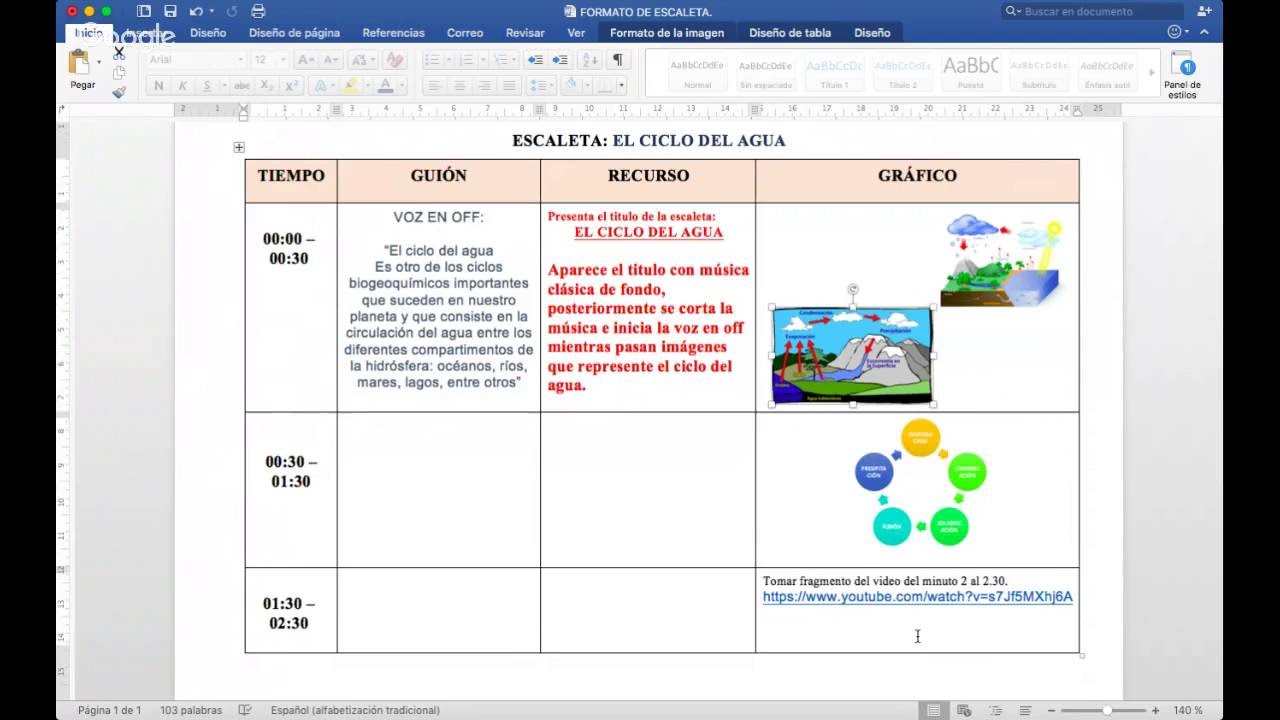Click the 103 palabras word count
This screenshot has width=1280, height=720.
click(190, 710)
